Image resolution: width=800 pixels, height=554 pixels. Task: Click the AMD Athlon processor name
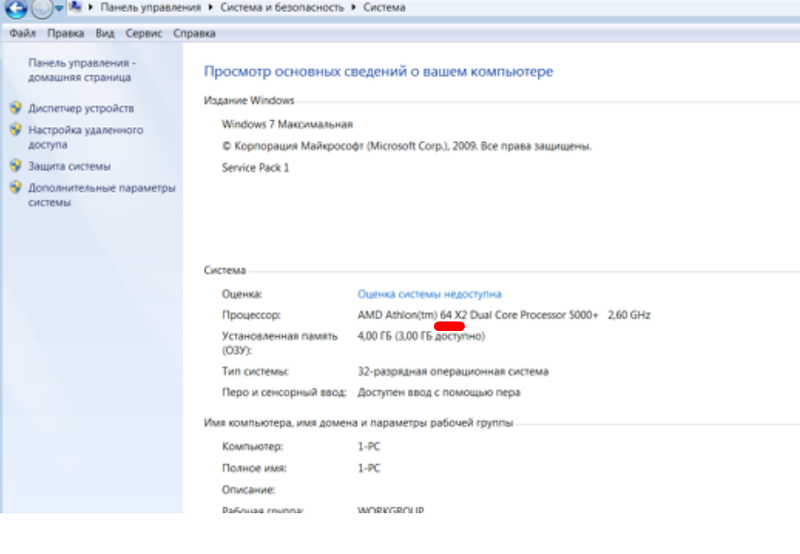tap(478, 315)
